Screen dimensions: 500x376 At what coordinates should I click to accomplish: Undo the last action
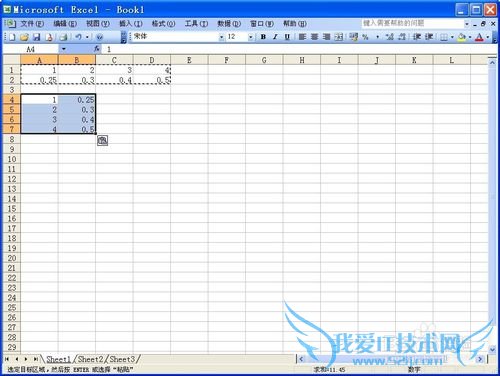(78, 37)
